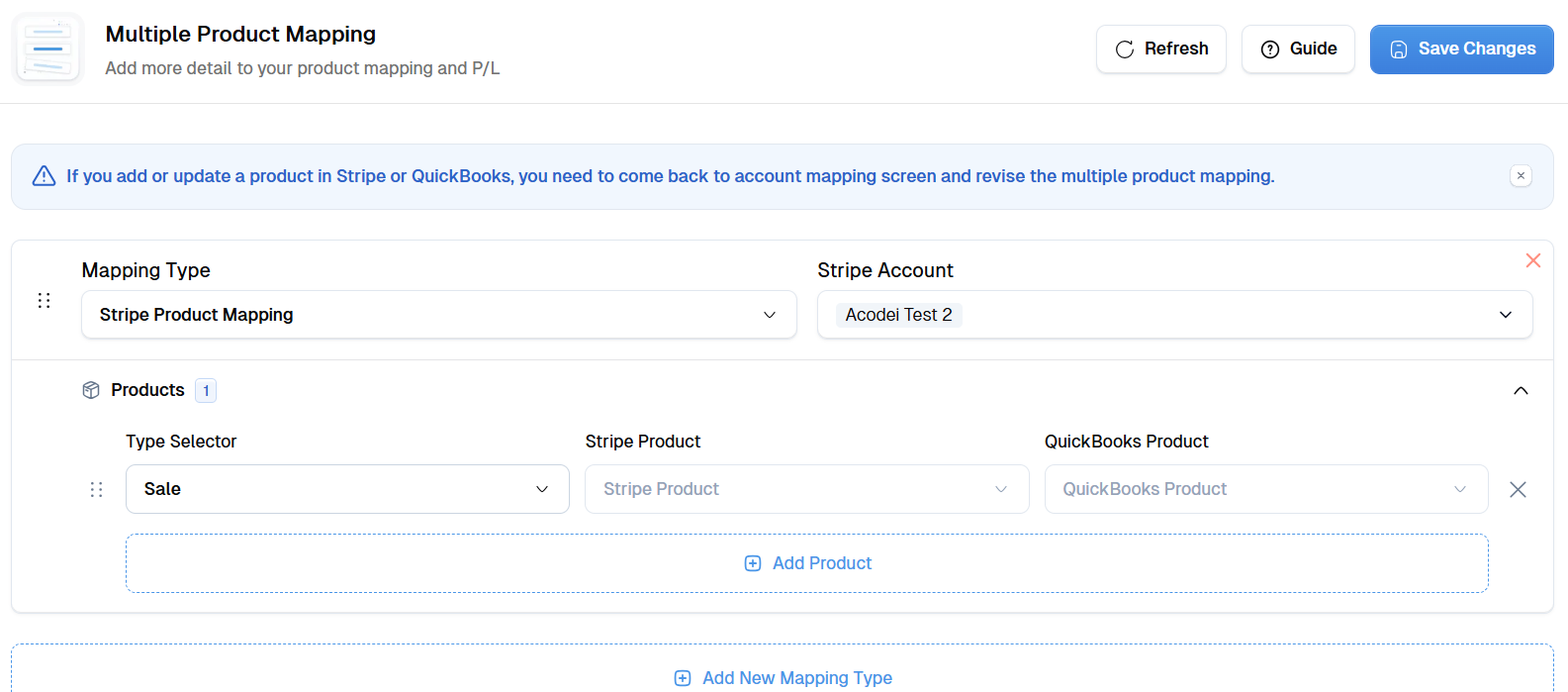This screenshot has height=692, width=1568.
Task: Click the Multiple Product Mapping page icon
Action: coord(47,49)
